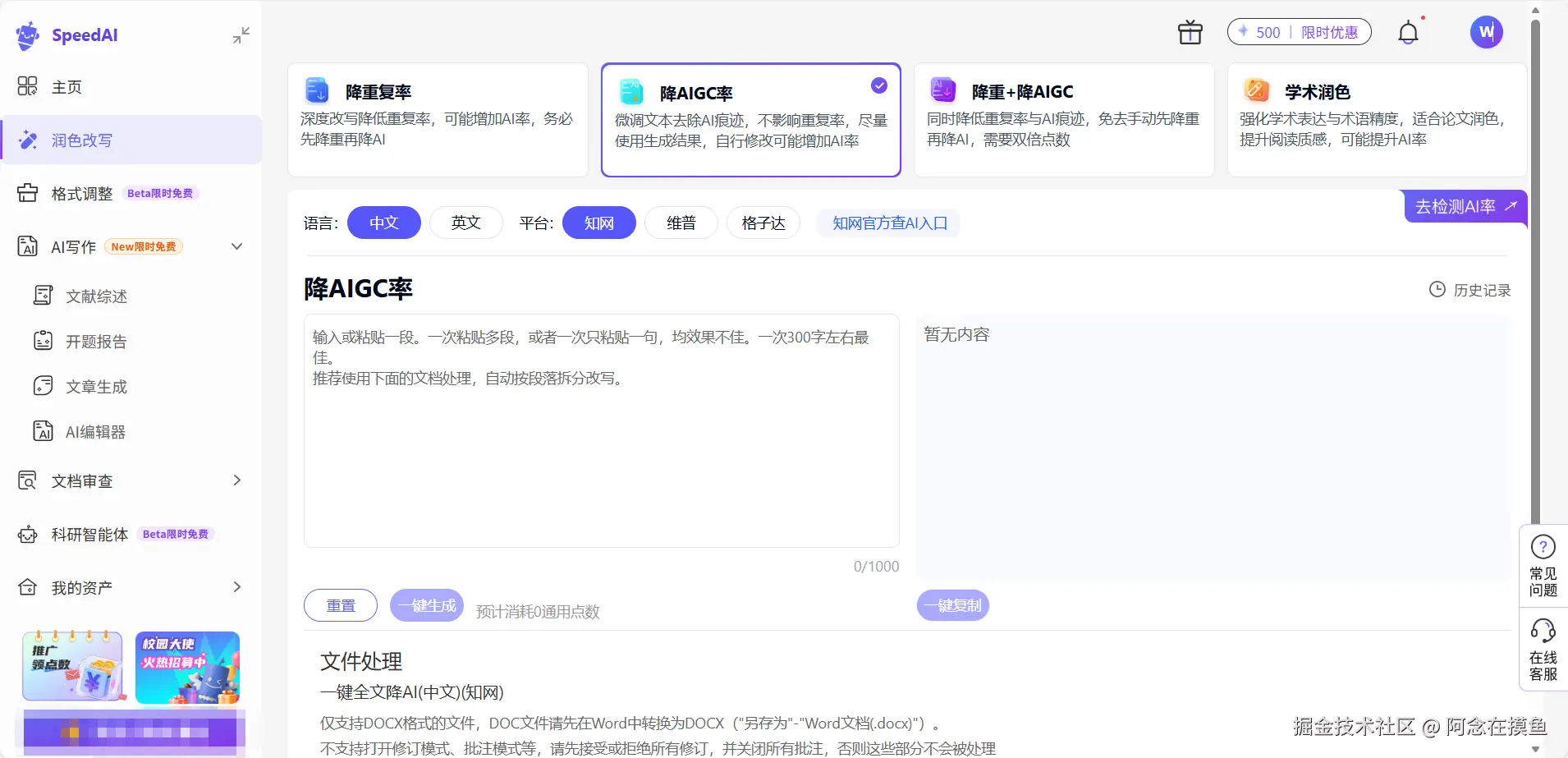This screenshot has width=1568, height=758.
Task: Open the AI编辑器 icon
Action: [43, 431]
